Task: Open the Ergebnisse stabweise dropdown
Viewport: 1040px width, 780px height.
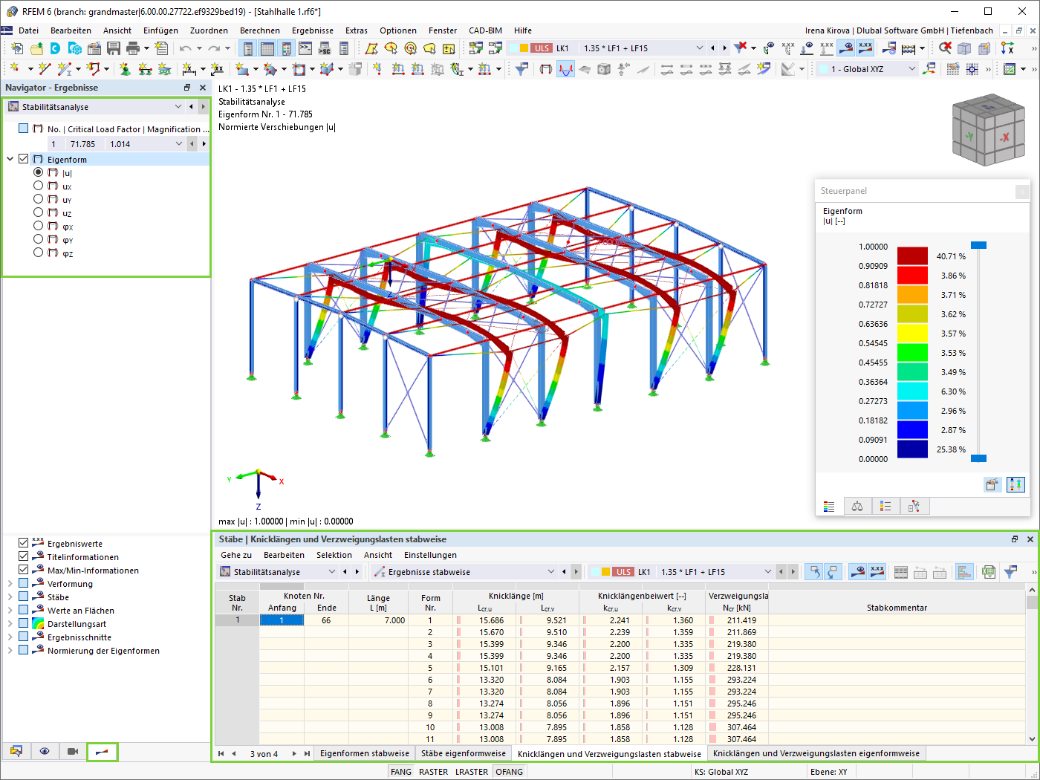Action: [464, 572]
